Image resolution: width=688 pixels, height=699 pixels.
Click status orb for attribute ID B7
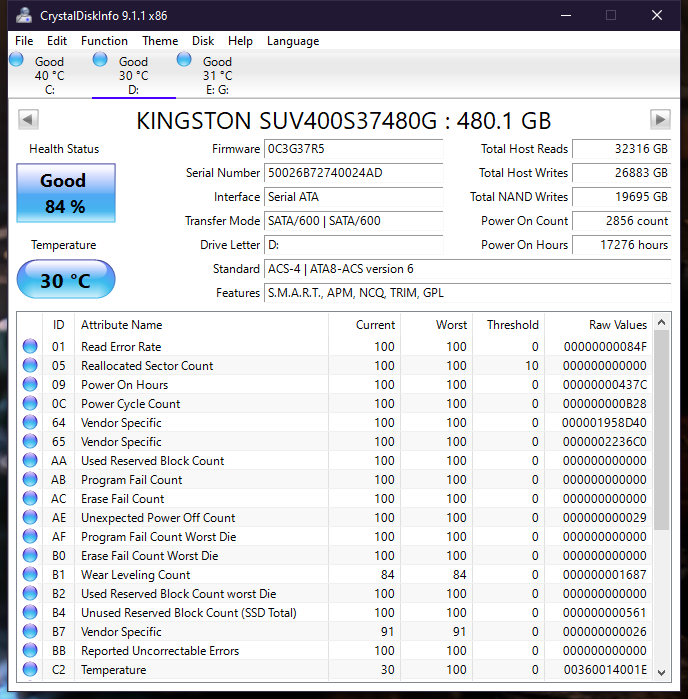coord(30,632)
